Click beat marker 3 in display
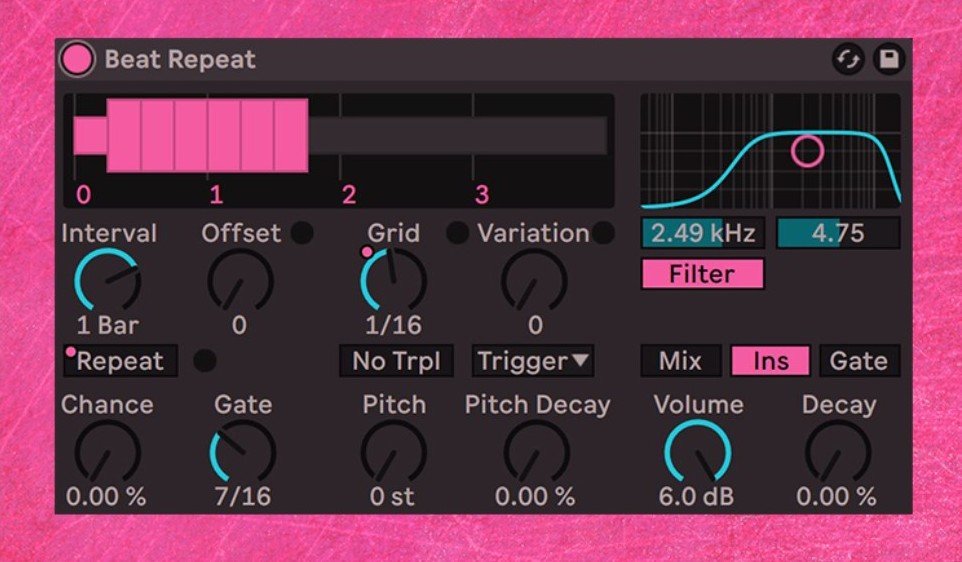 (482, 195)
